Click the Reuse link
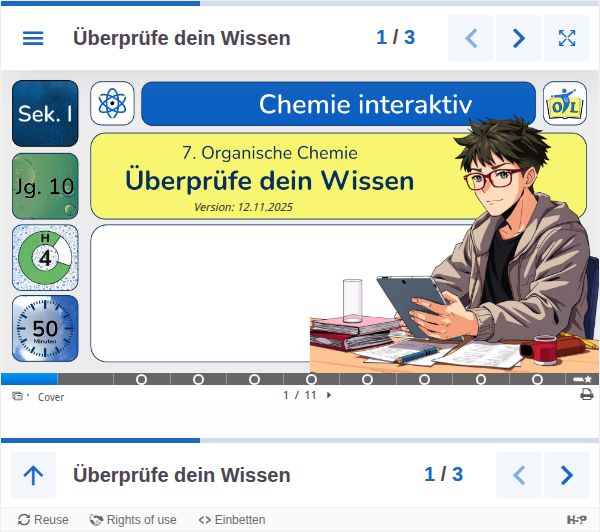The width and height of the screenshot is (600, 532). tap(43, 520)
